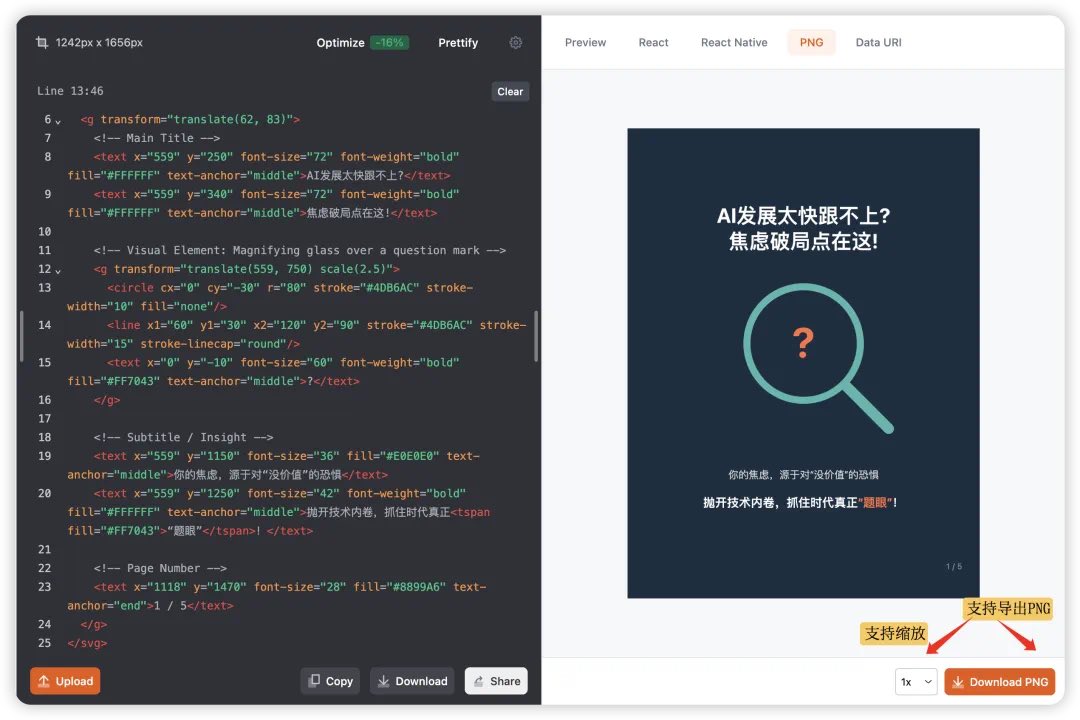
Task: Click Optimize to compress the SVG
Action: click(340, 42)
